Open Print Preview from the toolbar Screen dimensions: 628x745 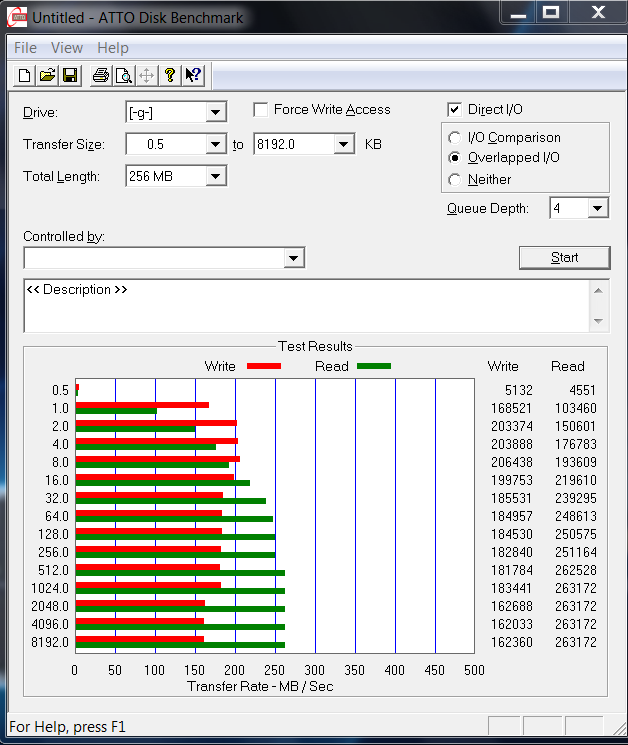(124, 75)
